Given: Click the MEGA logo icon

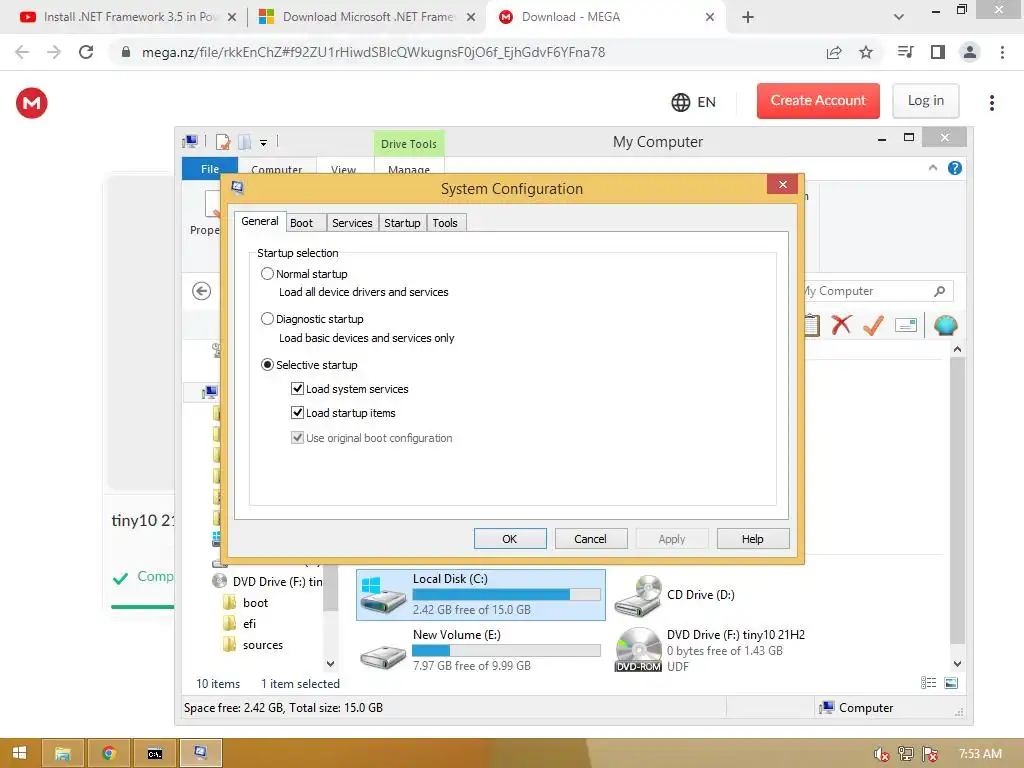Looking at the screenshot, I should pos(32,103).
